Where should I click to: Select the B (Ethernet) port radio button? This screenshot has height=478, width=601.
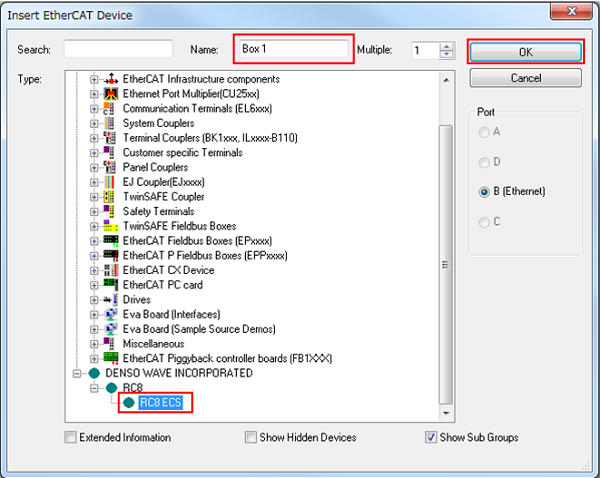(485, 191)
